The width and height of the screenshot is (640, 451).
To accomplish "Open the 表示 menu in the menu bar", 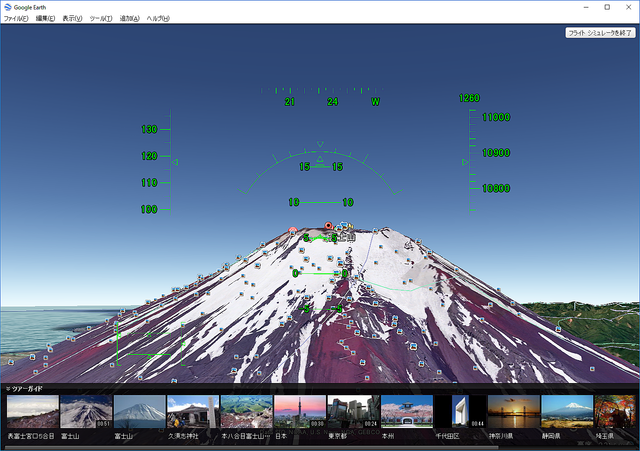I will tap(73, 18).
